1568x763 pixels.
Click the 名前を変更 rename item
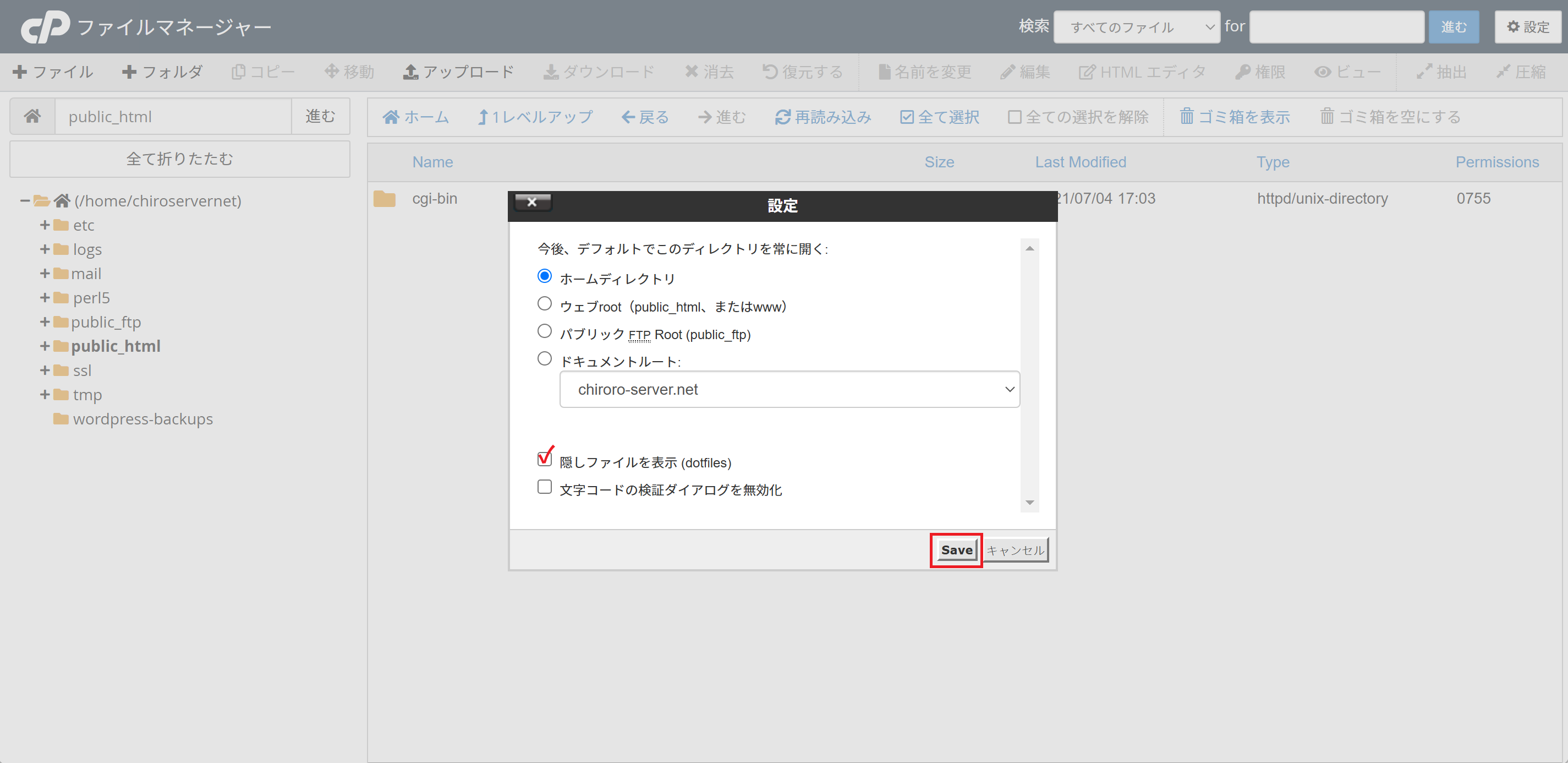click(925, 72)
